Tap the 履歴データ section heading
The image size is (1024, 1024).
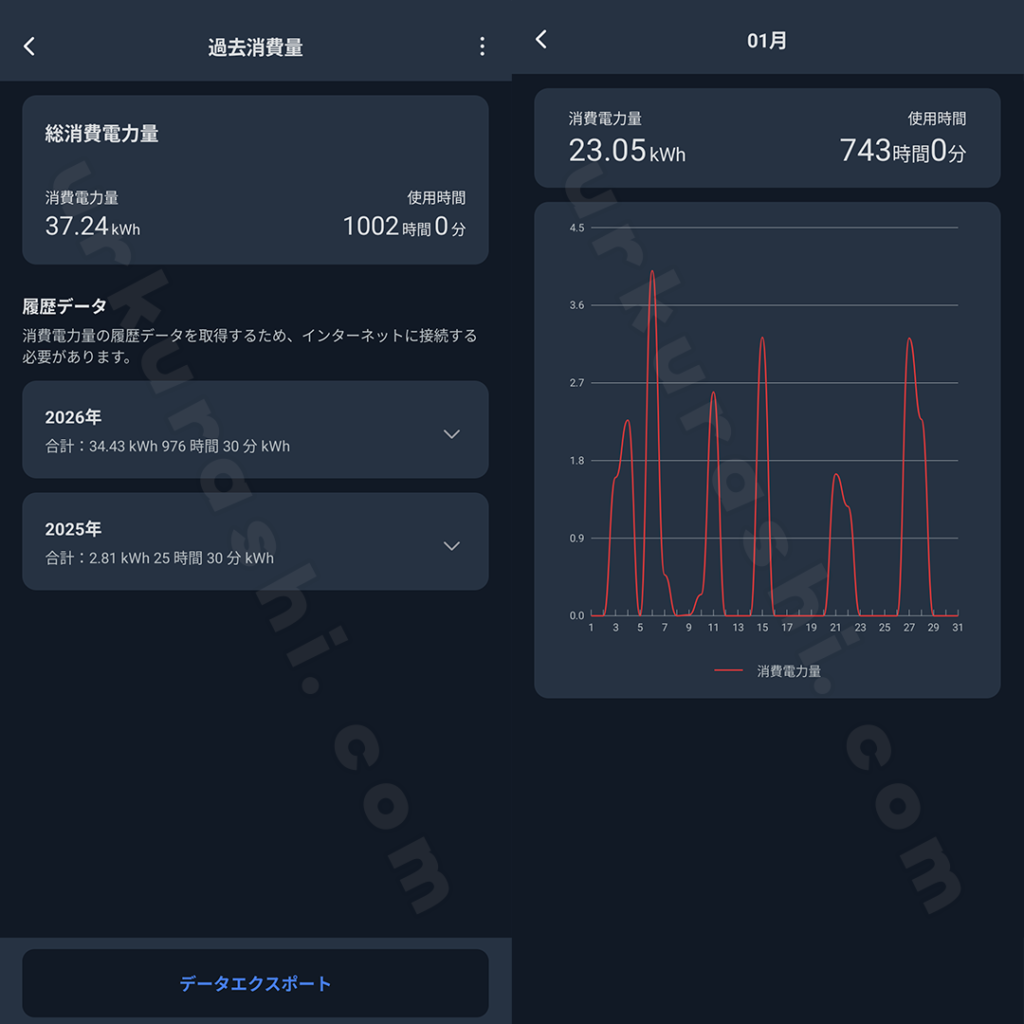point(65,306)
